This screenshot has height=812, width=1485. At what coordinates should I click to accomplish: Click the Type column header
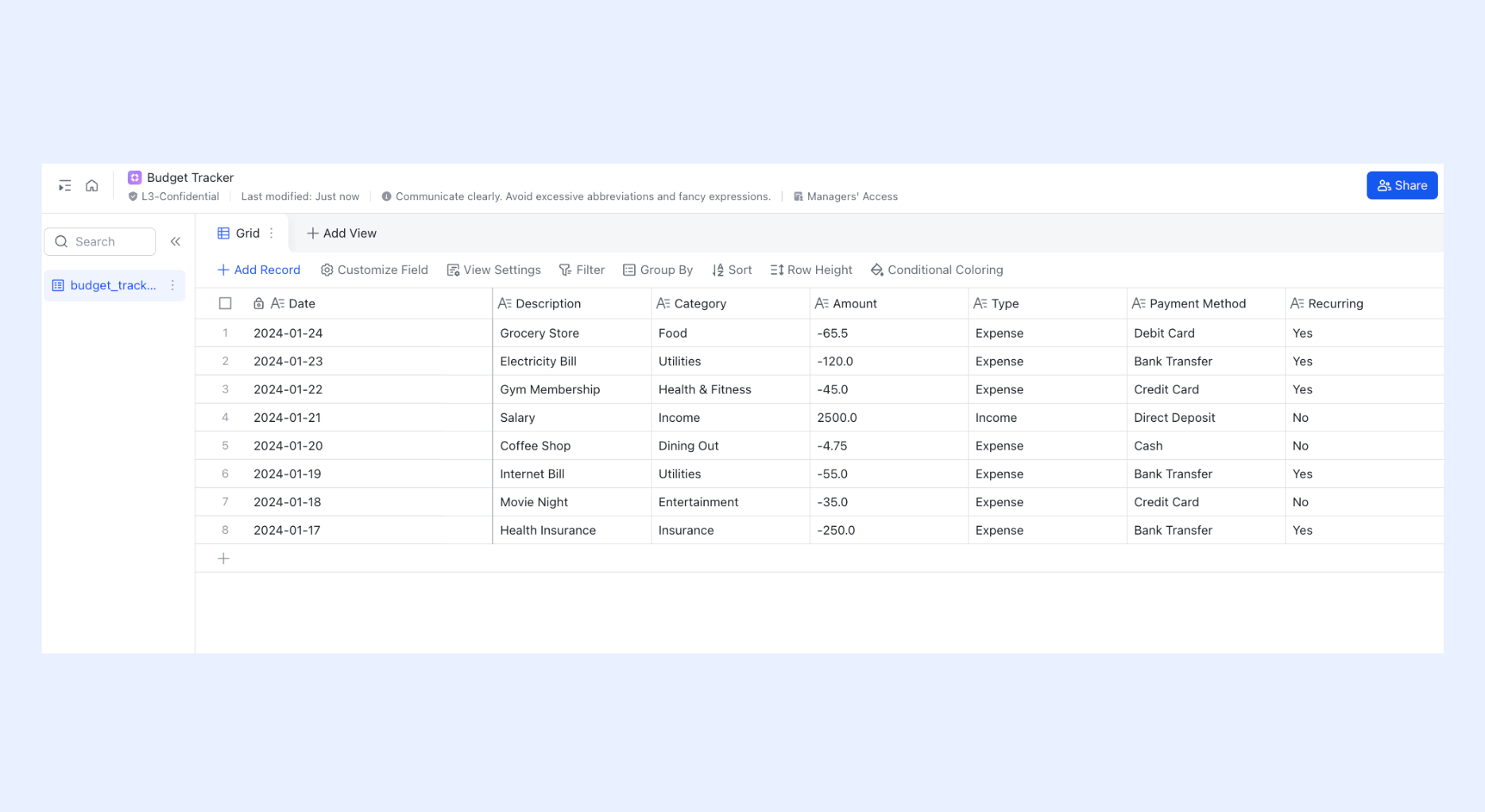point(1047,304)
